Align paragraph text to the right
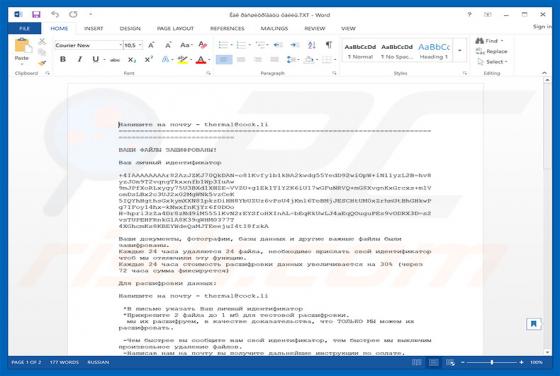 tap(258, 60)
